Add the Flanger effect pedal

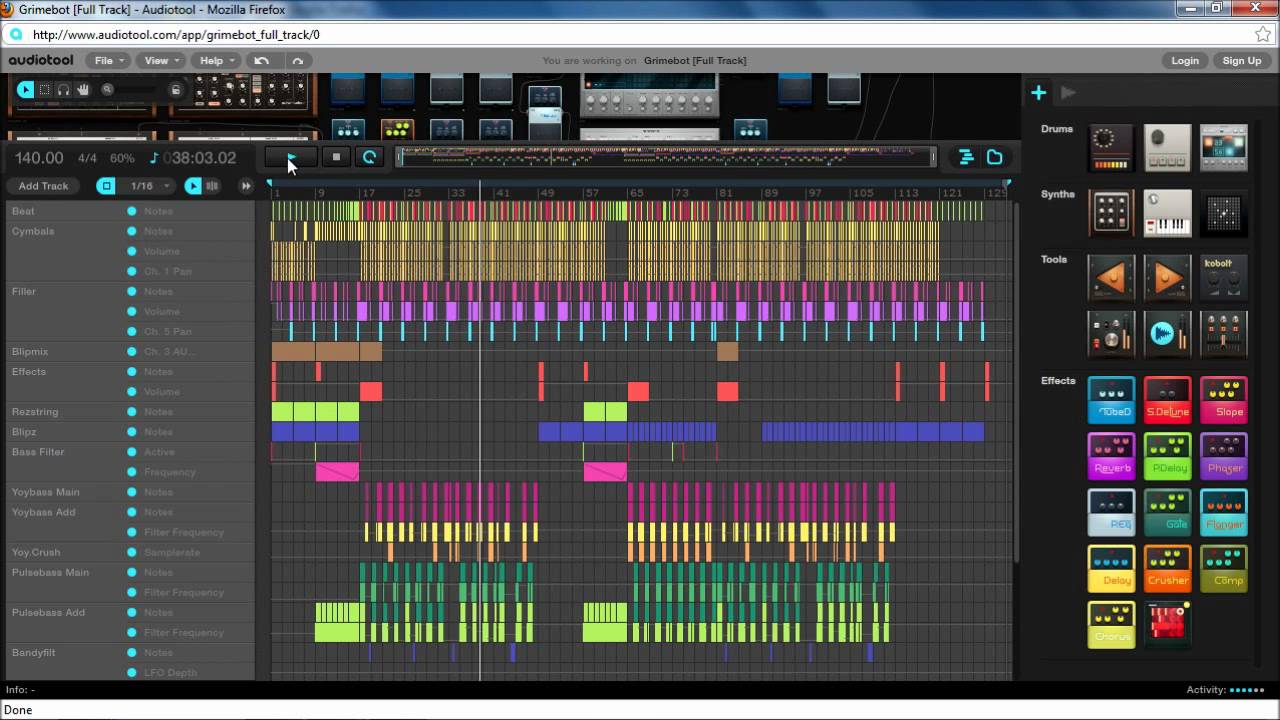click(1223, 512)
